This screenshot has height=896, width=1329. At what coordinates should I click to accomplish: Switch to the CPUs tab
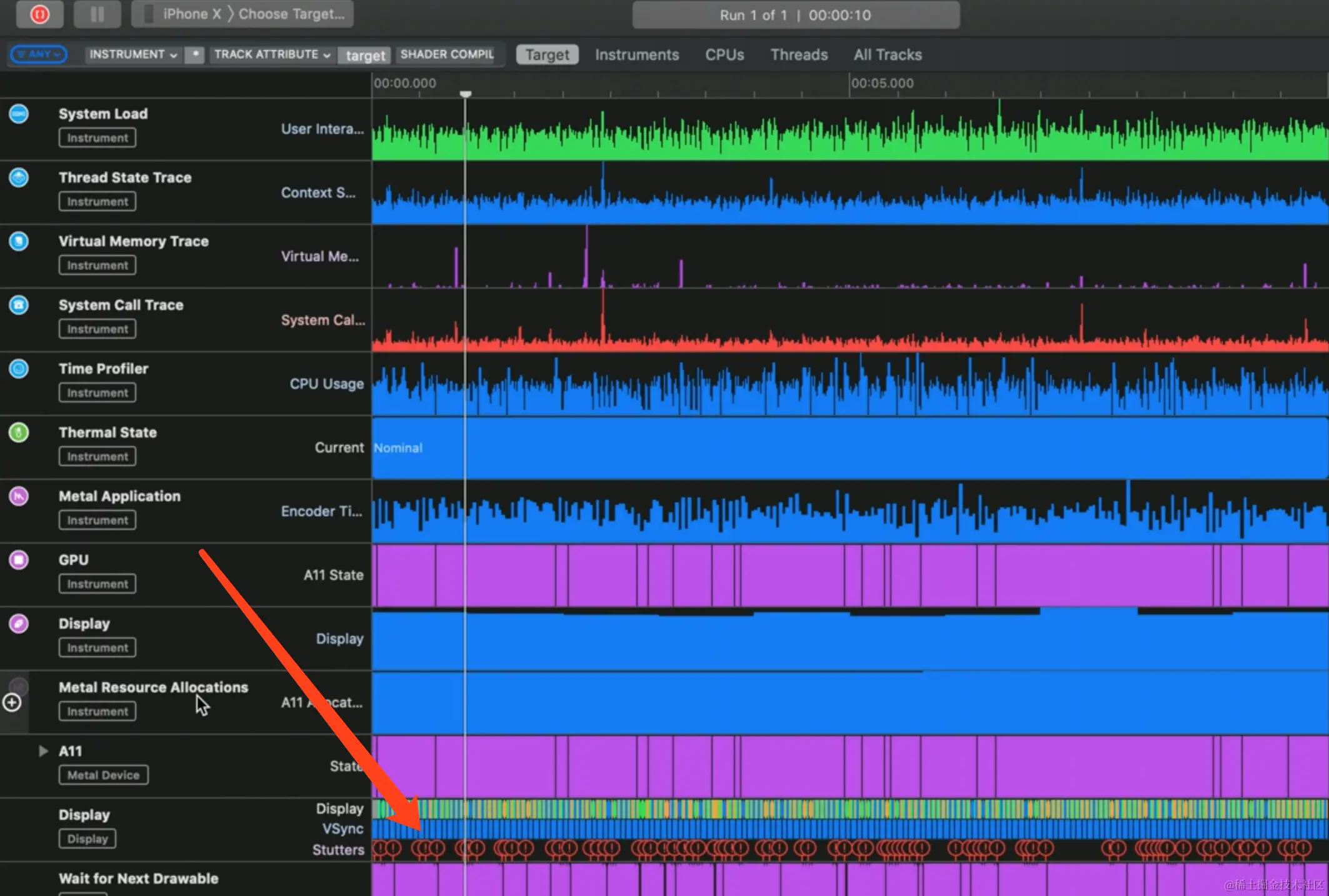point(725,55)
